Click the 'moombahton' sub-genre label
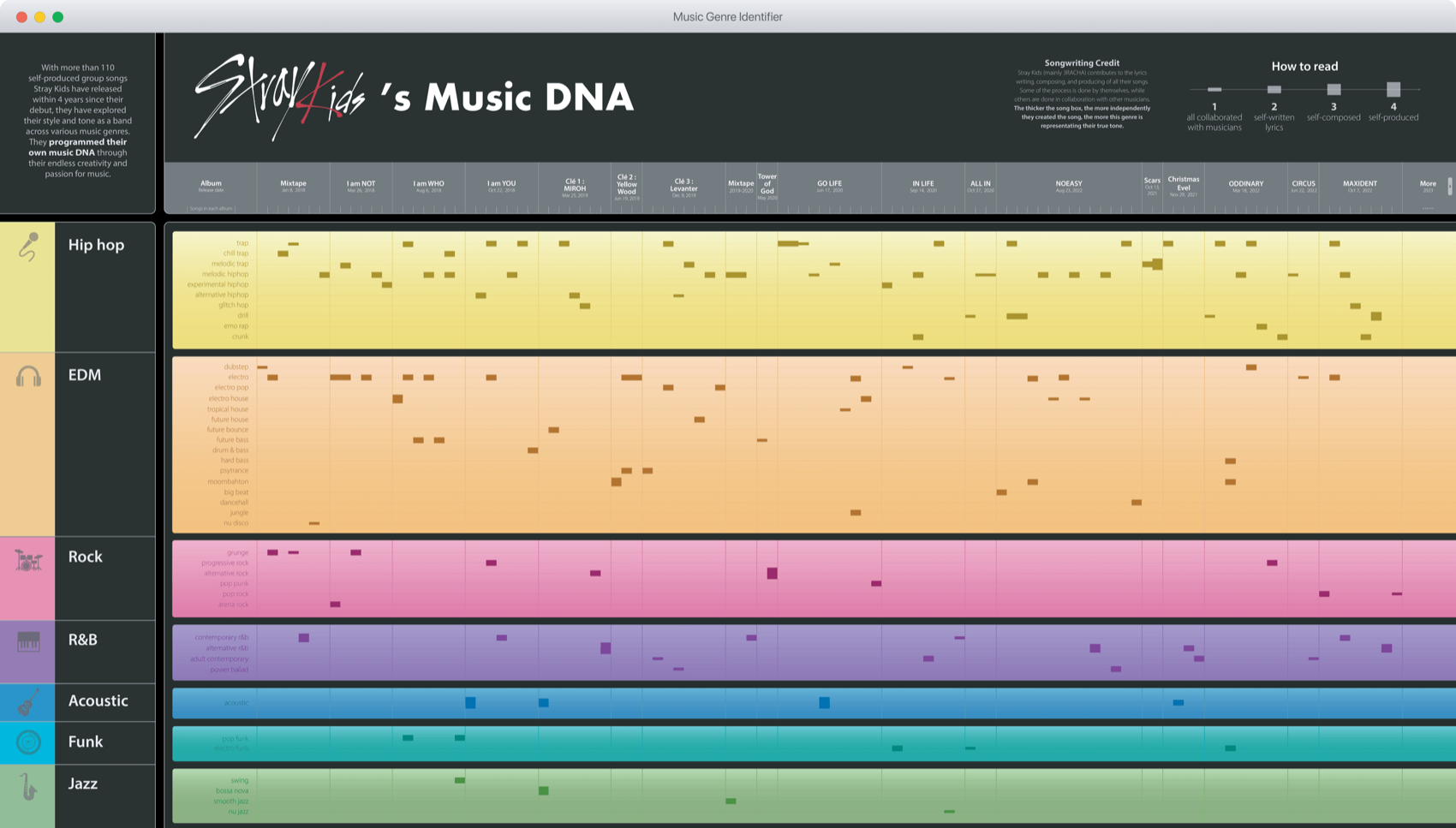 pyautogui.click(x=228, y=481)
